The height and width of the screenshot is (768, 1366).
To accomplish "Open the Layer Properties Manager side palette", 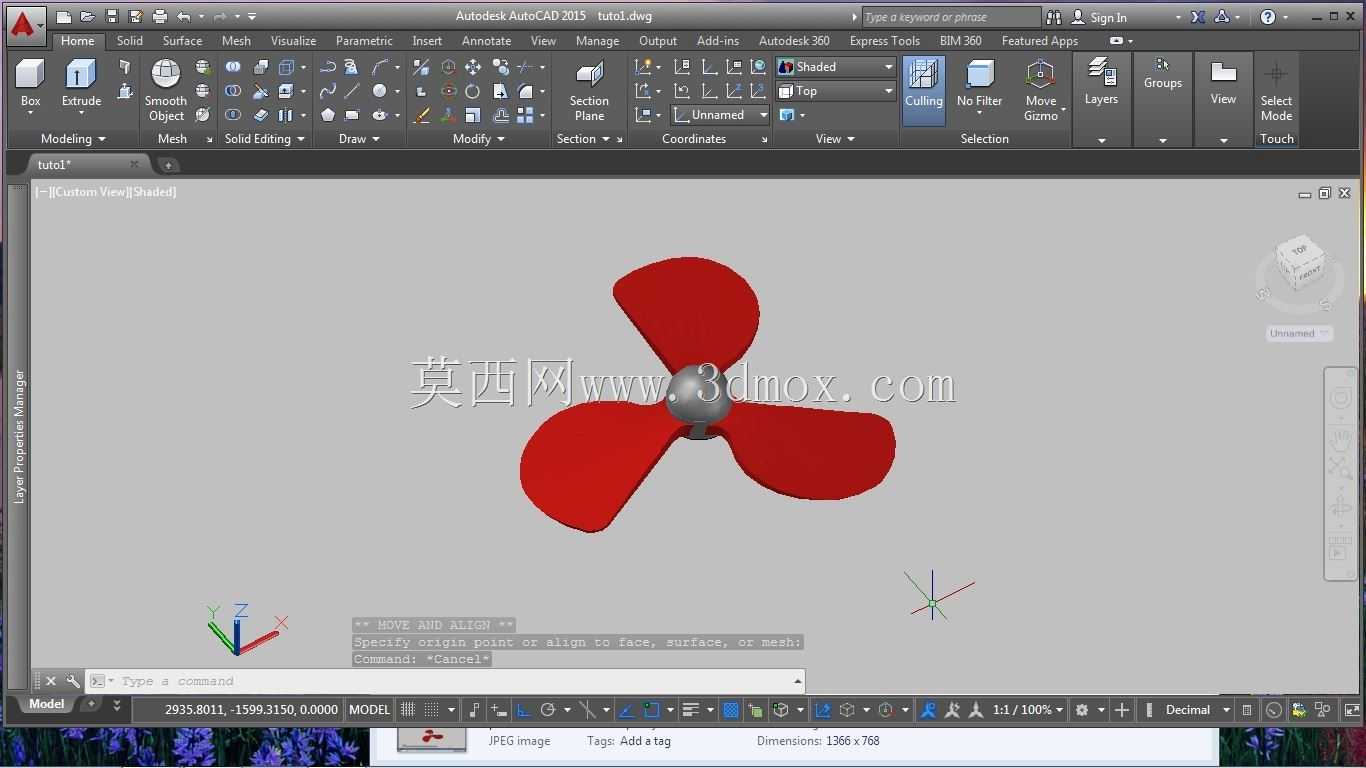I will click(18, 437).
